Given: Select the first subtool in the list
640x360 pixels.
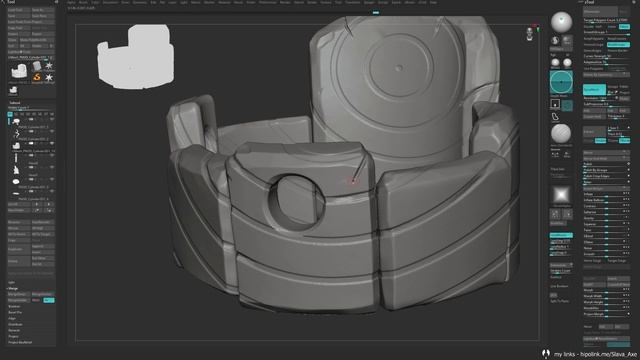Looking at the screenshot, I should click(31, 122).
